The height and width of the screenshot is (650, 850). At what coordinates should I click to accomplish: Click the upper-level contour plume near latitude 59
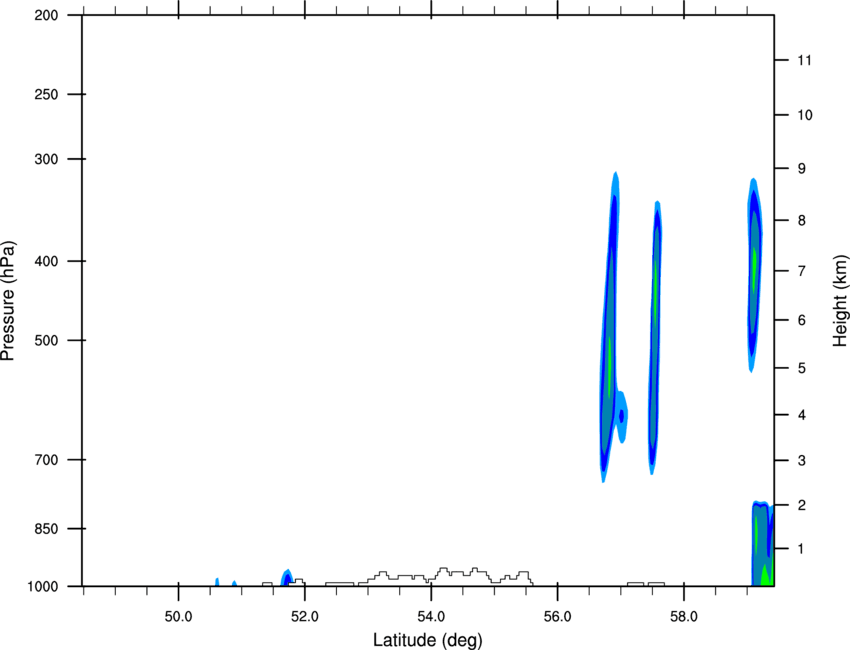755,274
